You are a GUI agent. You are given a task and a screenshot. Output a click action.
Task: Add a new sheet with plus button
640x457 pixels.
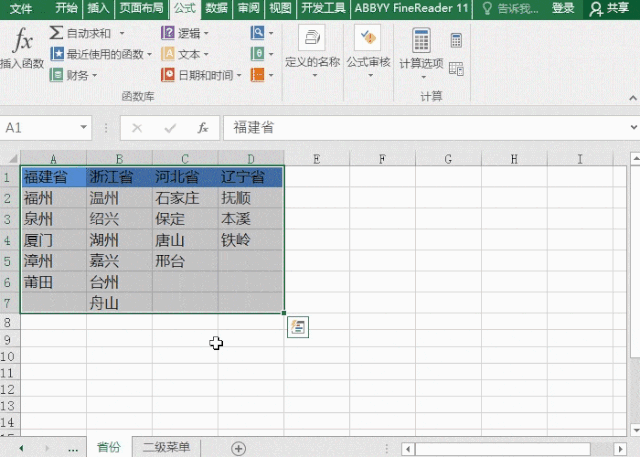[238, 448]
